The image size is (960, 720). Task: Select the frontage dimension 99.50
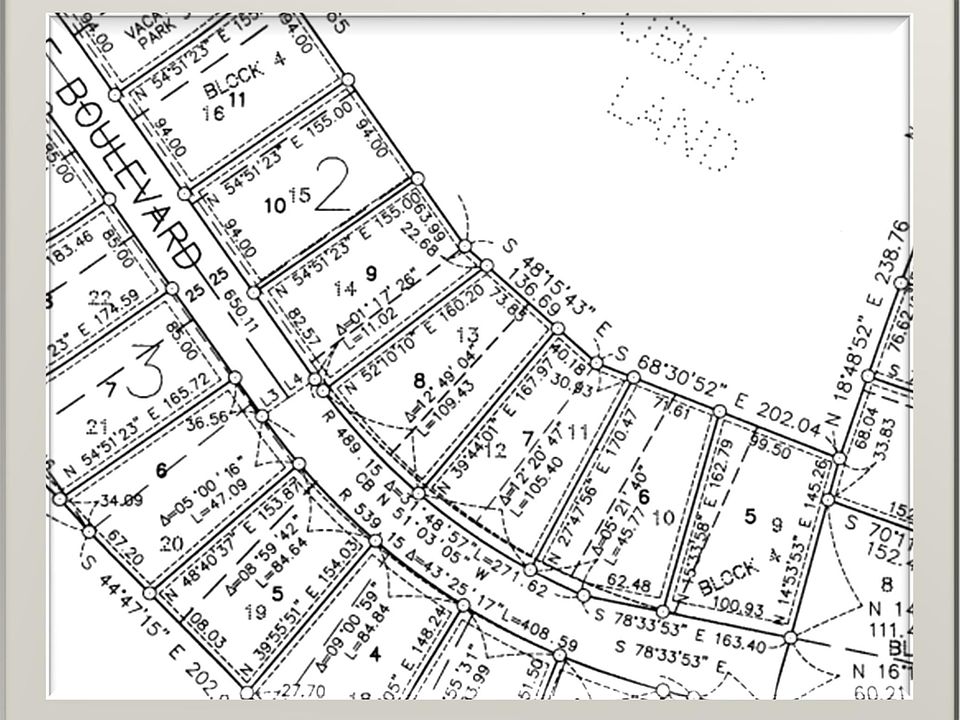[x=771, y=447]
